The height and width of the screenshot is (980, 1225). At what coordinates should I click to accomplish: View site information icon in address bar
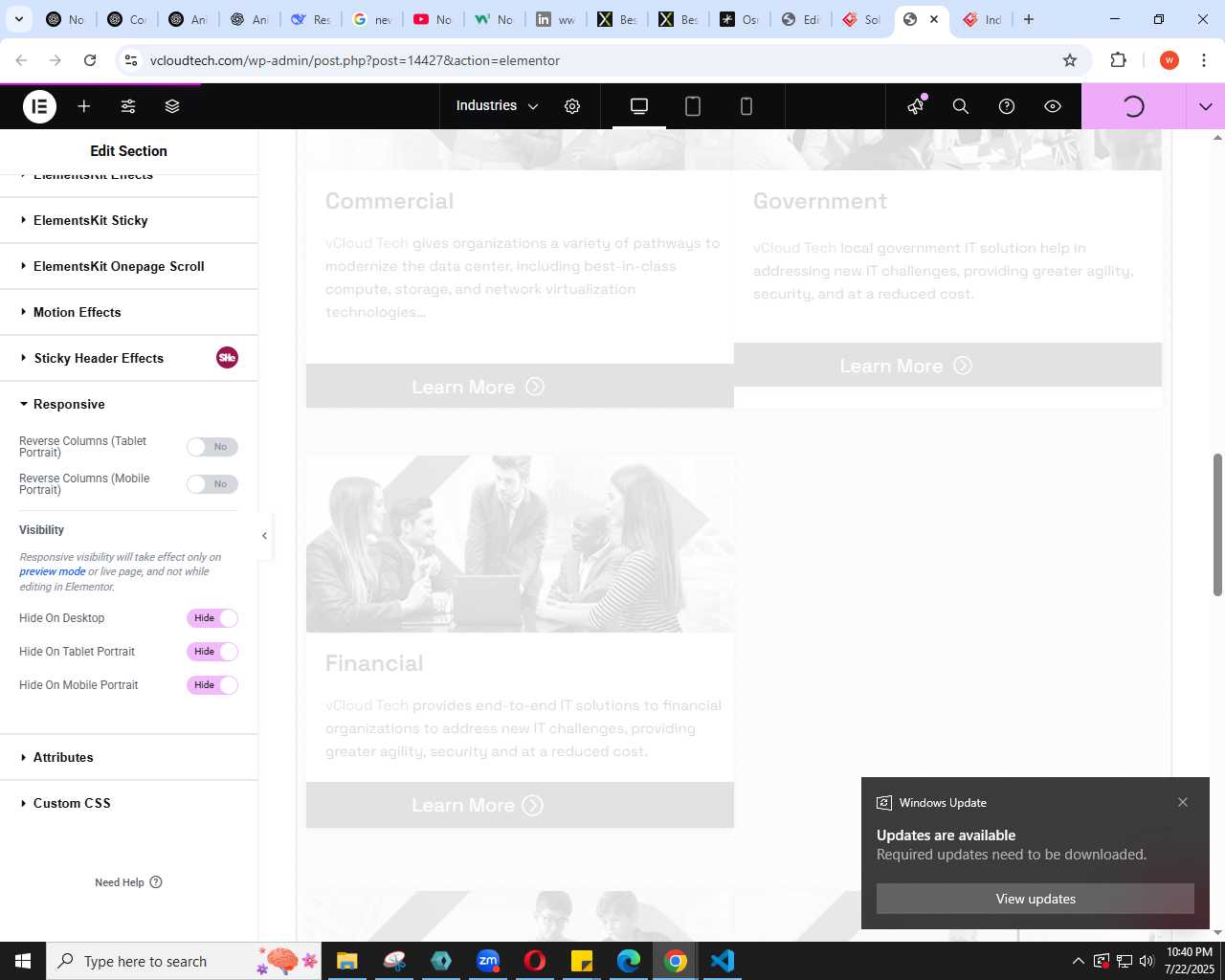(x=132, y=60)
